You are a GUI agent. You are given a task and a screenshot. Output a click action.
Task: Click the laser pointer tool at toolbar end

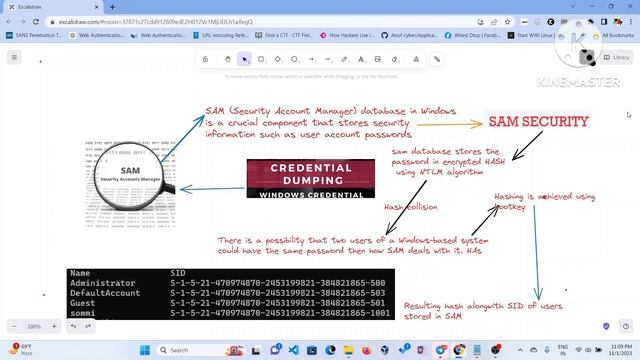pyautogui.click(x=437, y=59)
